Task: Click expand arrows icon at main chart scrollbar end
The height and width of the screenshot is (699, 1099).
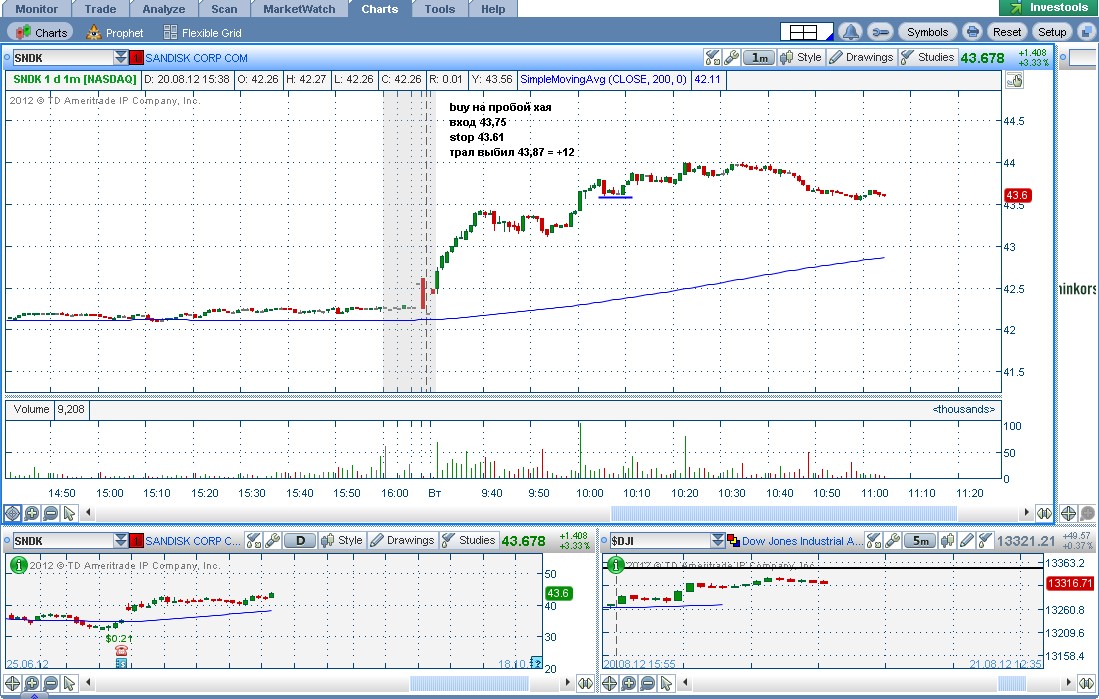Action: tap(1044, 513)
